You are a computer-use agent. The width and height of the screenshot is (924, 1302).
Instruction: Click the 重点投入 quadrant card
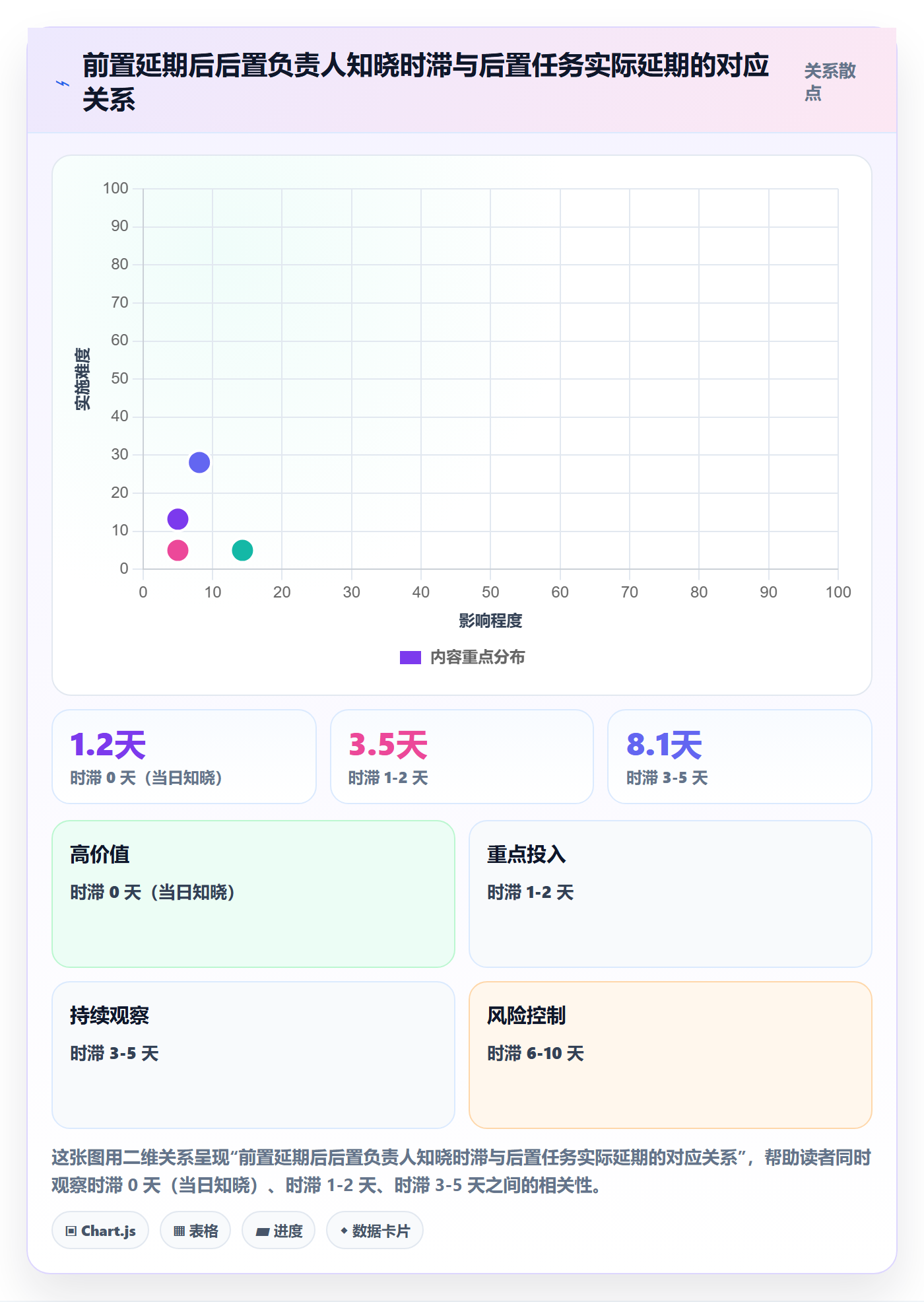[671, 894]
